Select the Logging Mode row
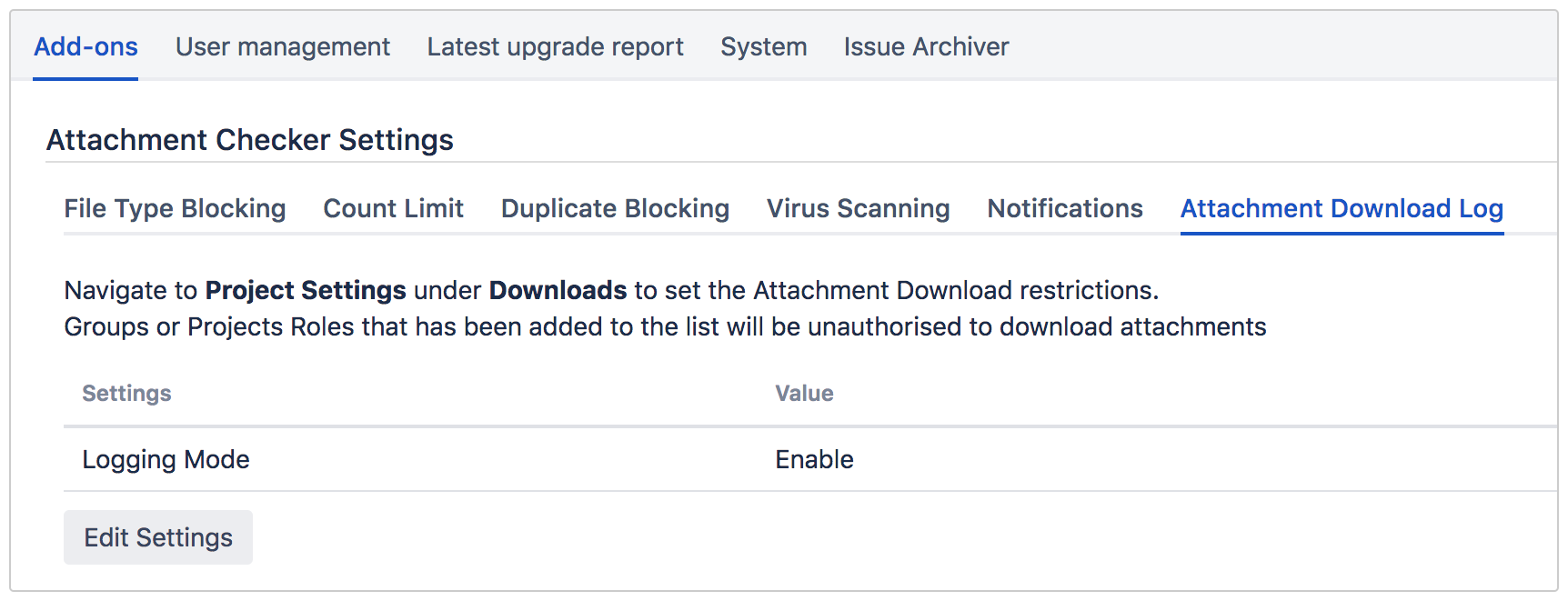Image resolution: width=1568 pixels, height=601 pixels. (x=165, y=459)
